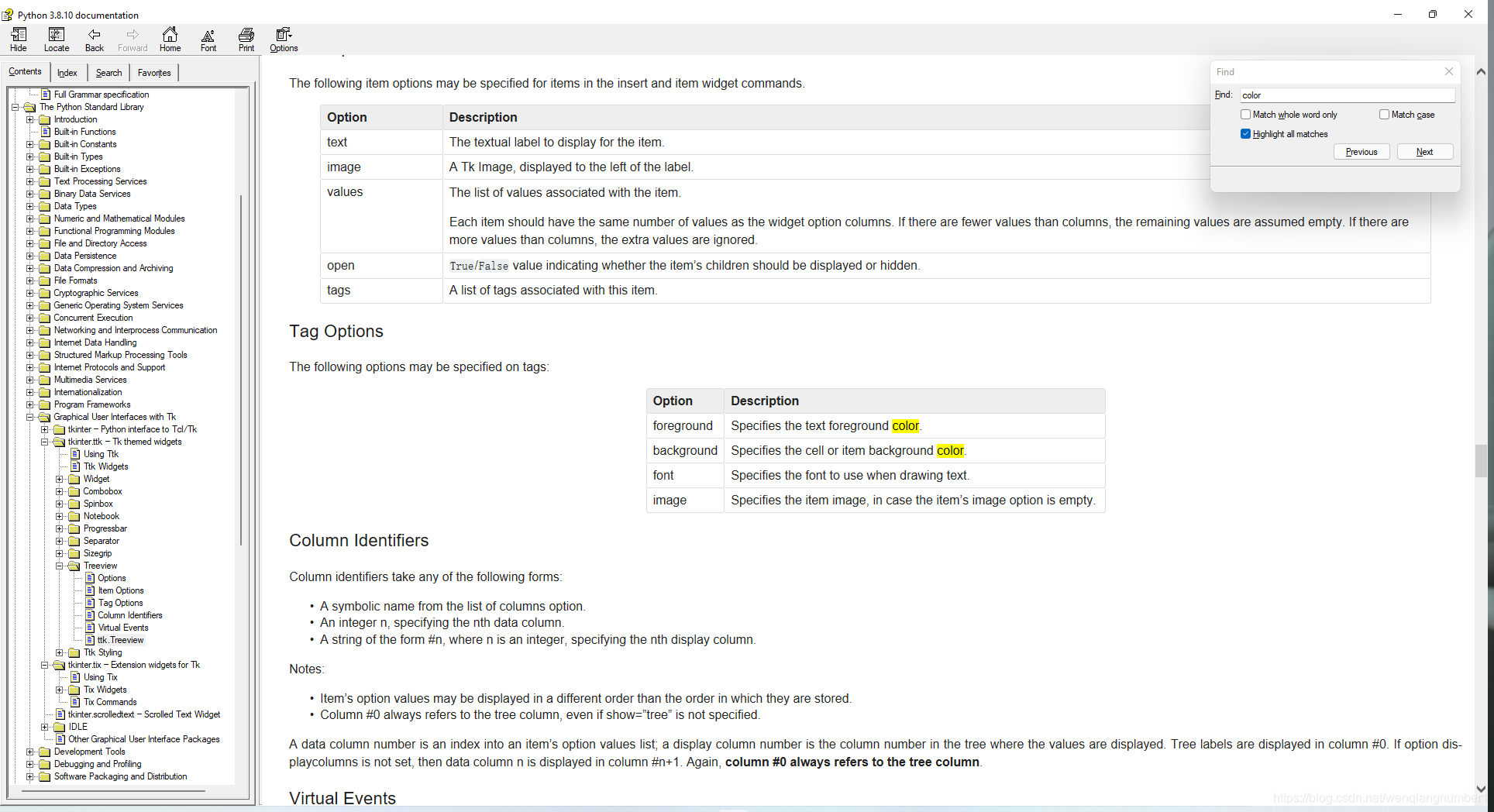Click the folder icon for Introduction
This screenshot has height=812, width=1494.
tap(45, 119)
